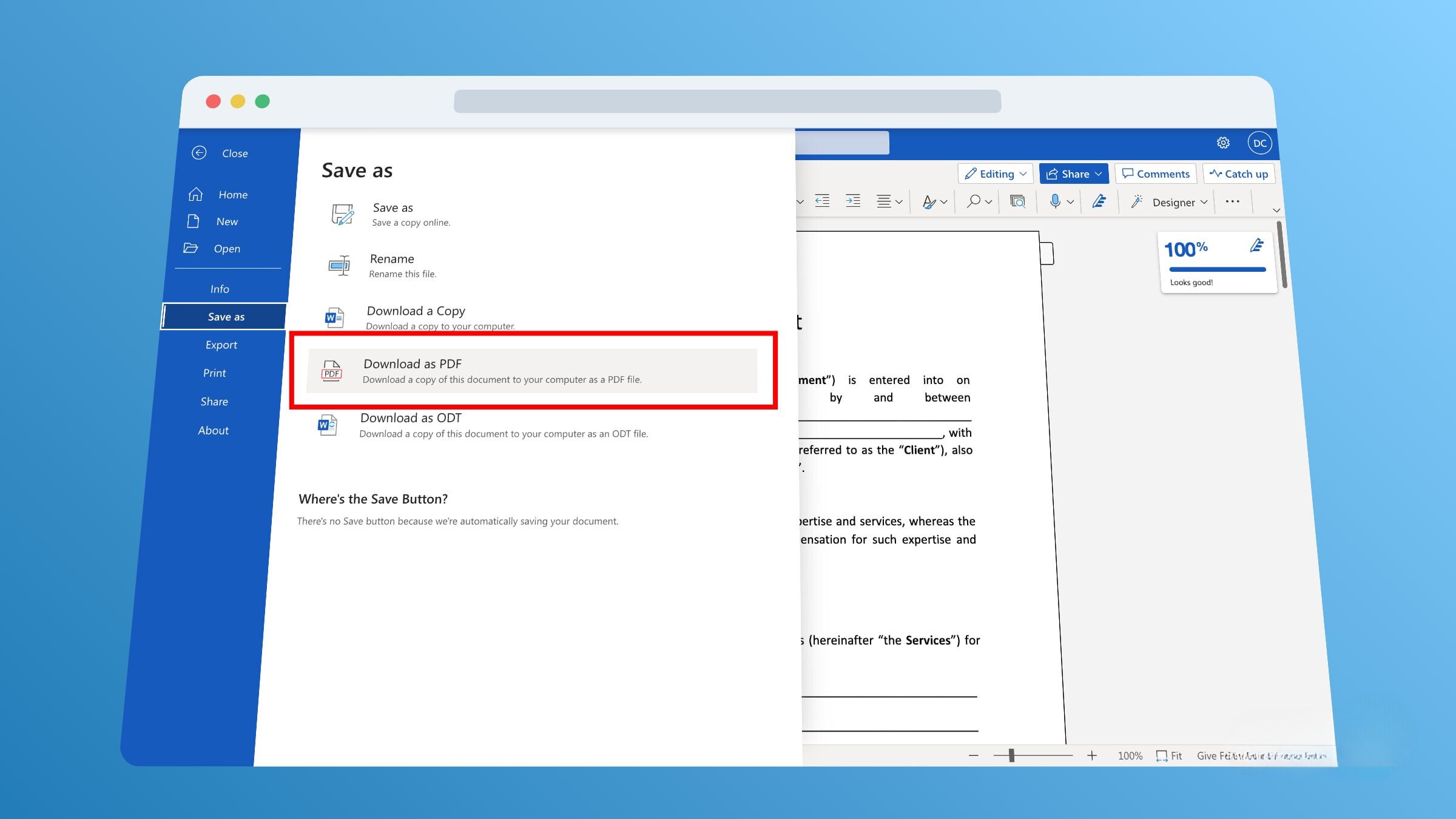Open the Share dropdown button
This screenshot has width=1456, height=819.
[x=1074, y=174]
